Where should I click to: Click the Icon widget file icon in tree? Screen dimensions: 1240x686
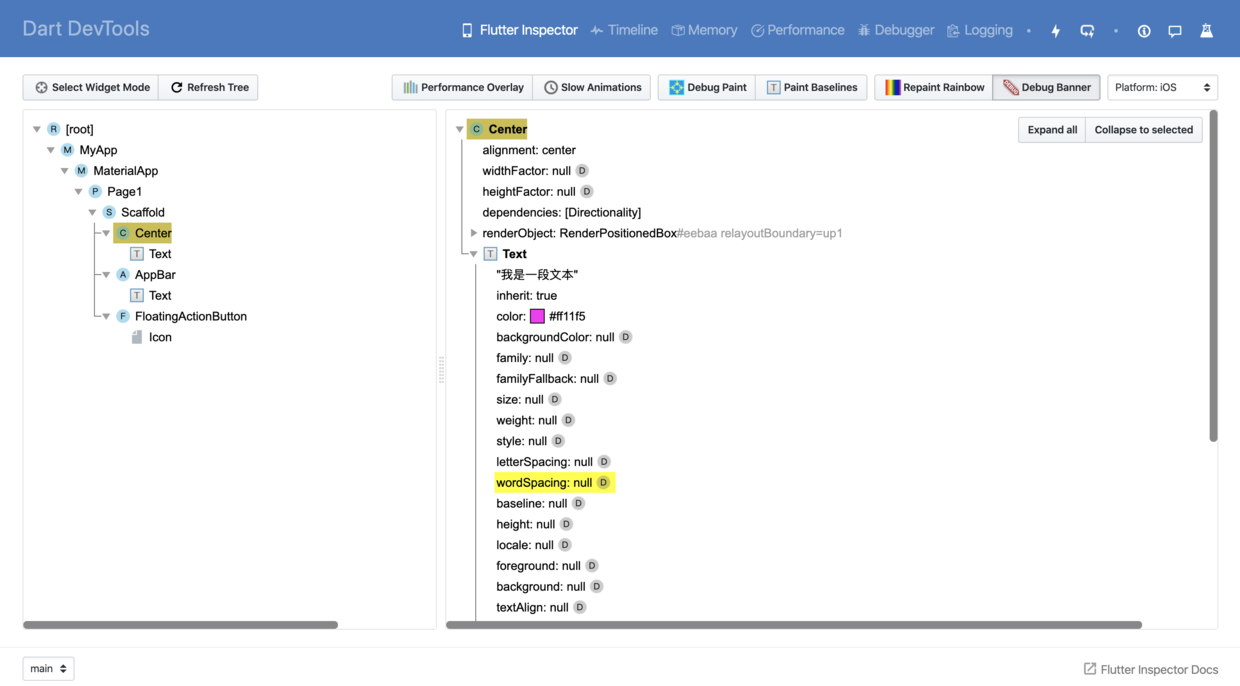pyautogui.click(x=137, y=337)
